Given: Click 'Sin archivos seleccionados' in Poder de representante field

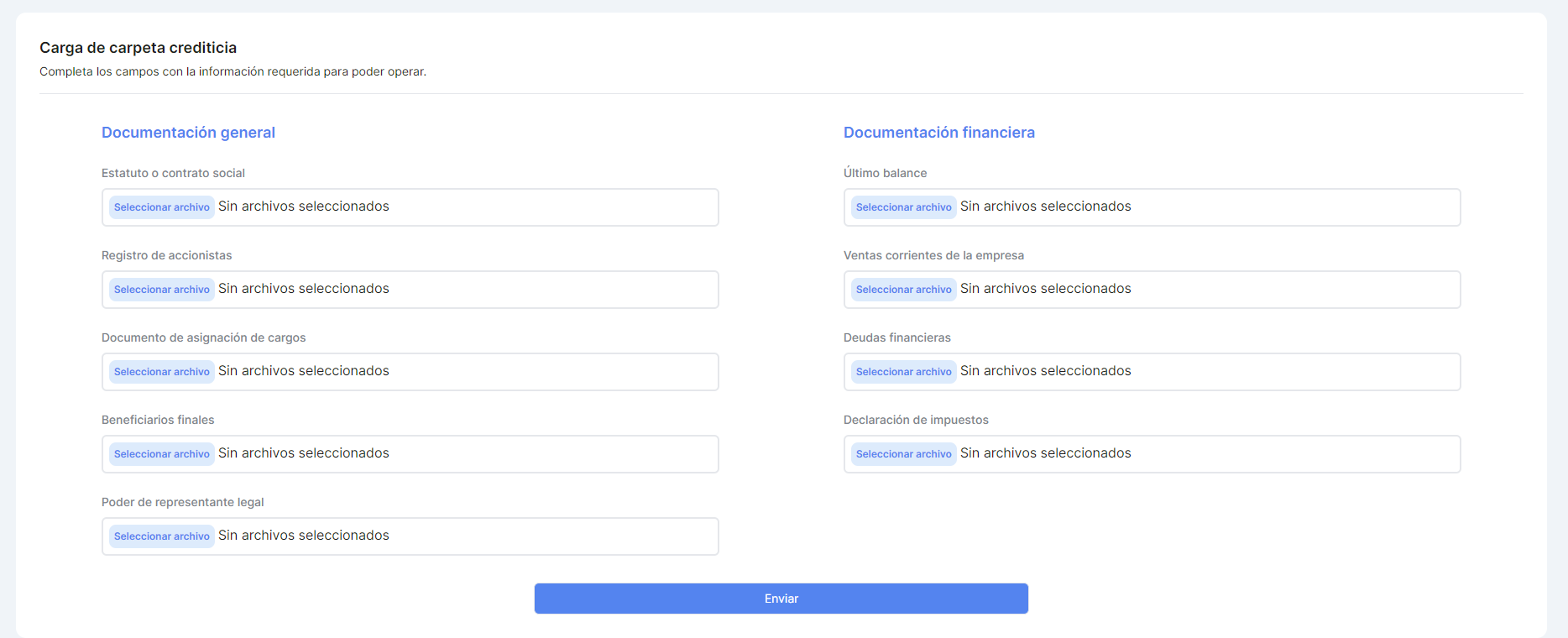Looking at the screenshot, I should coord(304,536).
